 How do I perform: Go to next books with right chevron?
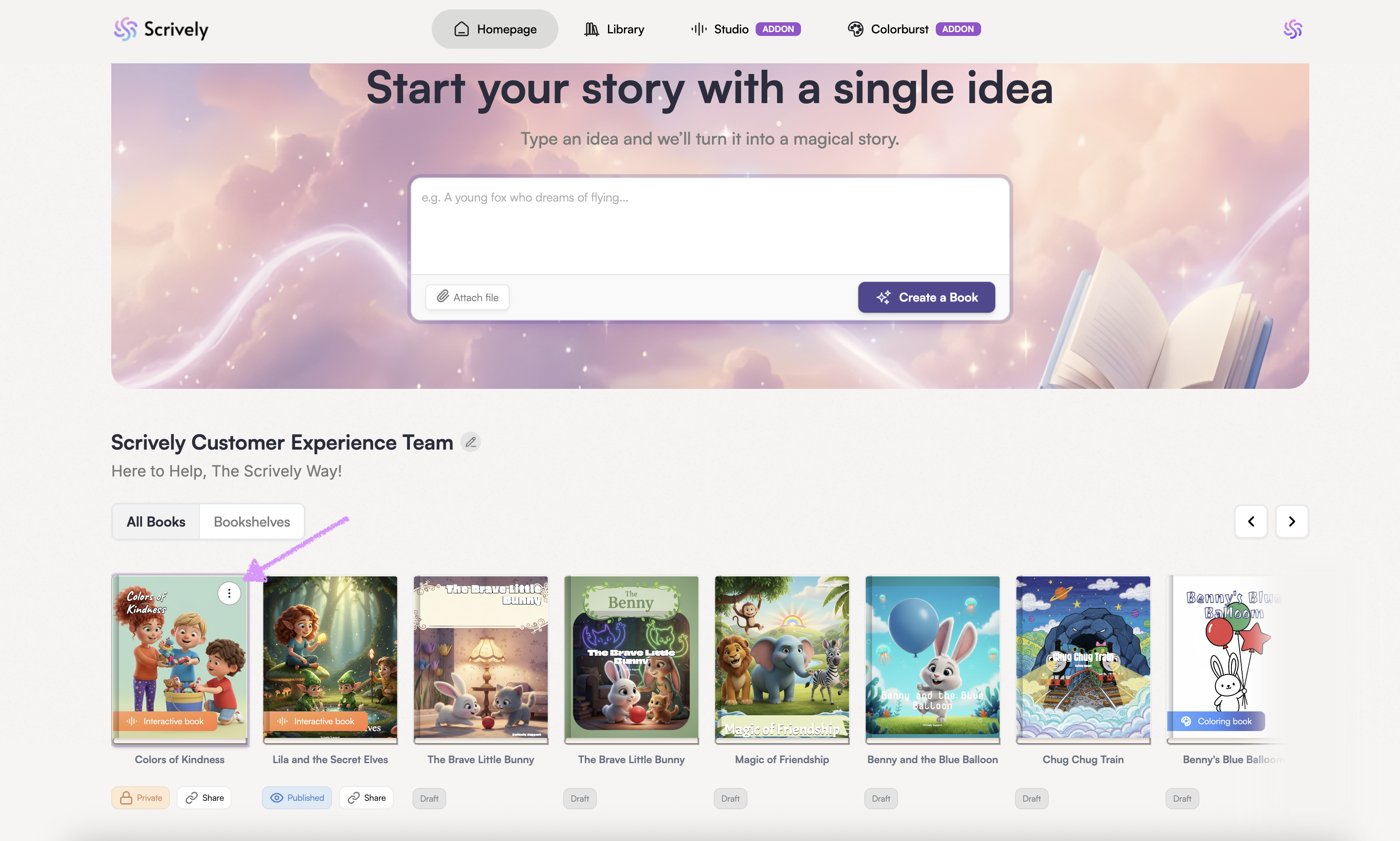point(1292,521)
